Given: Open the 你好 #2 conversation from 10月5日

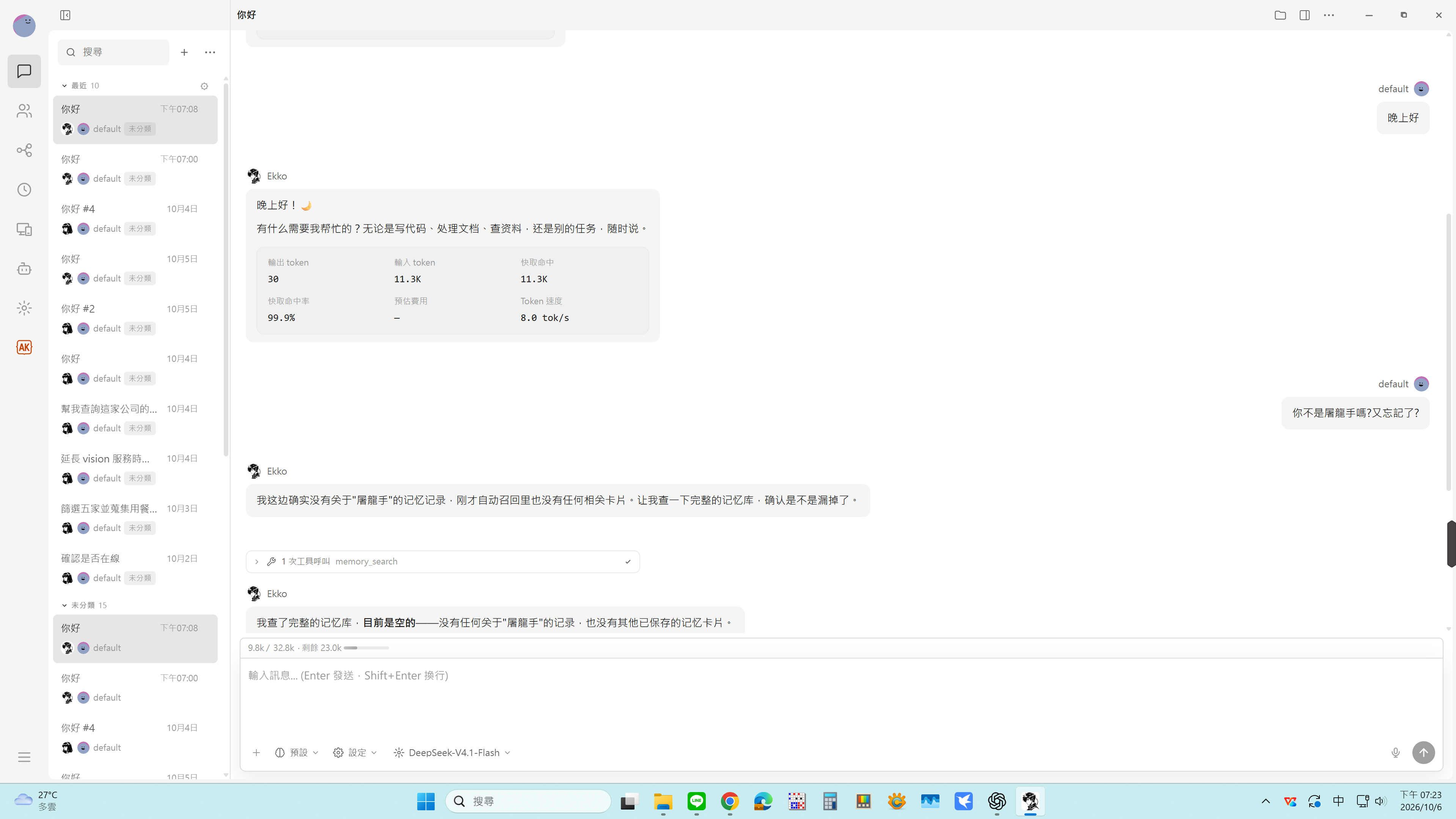Looking at the screenshot, I should pyautogui.click(x=135, y=319).
